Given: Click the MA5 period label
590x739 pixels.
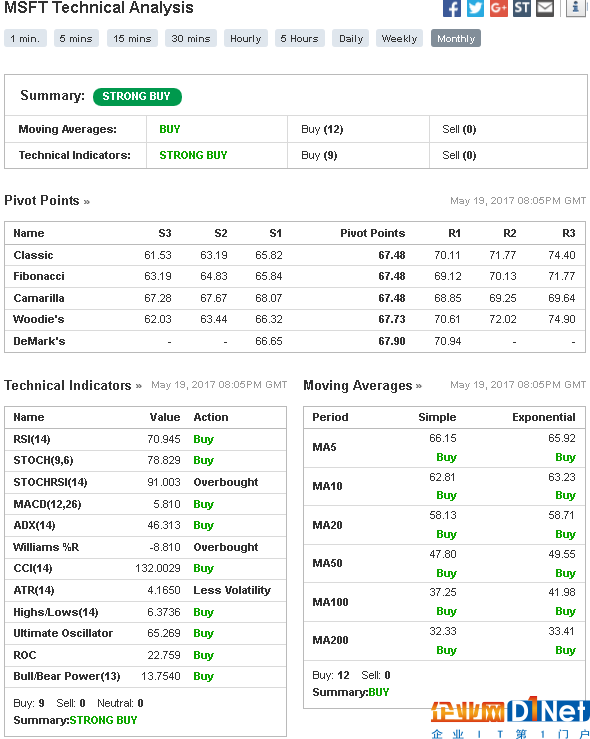Looking at the screenshot, I should click(325, 447).
